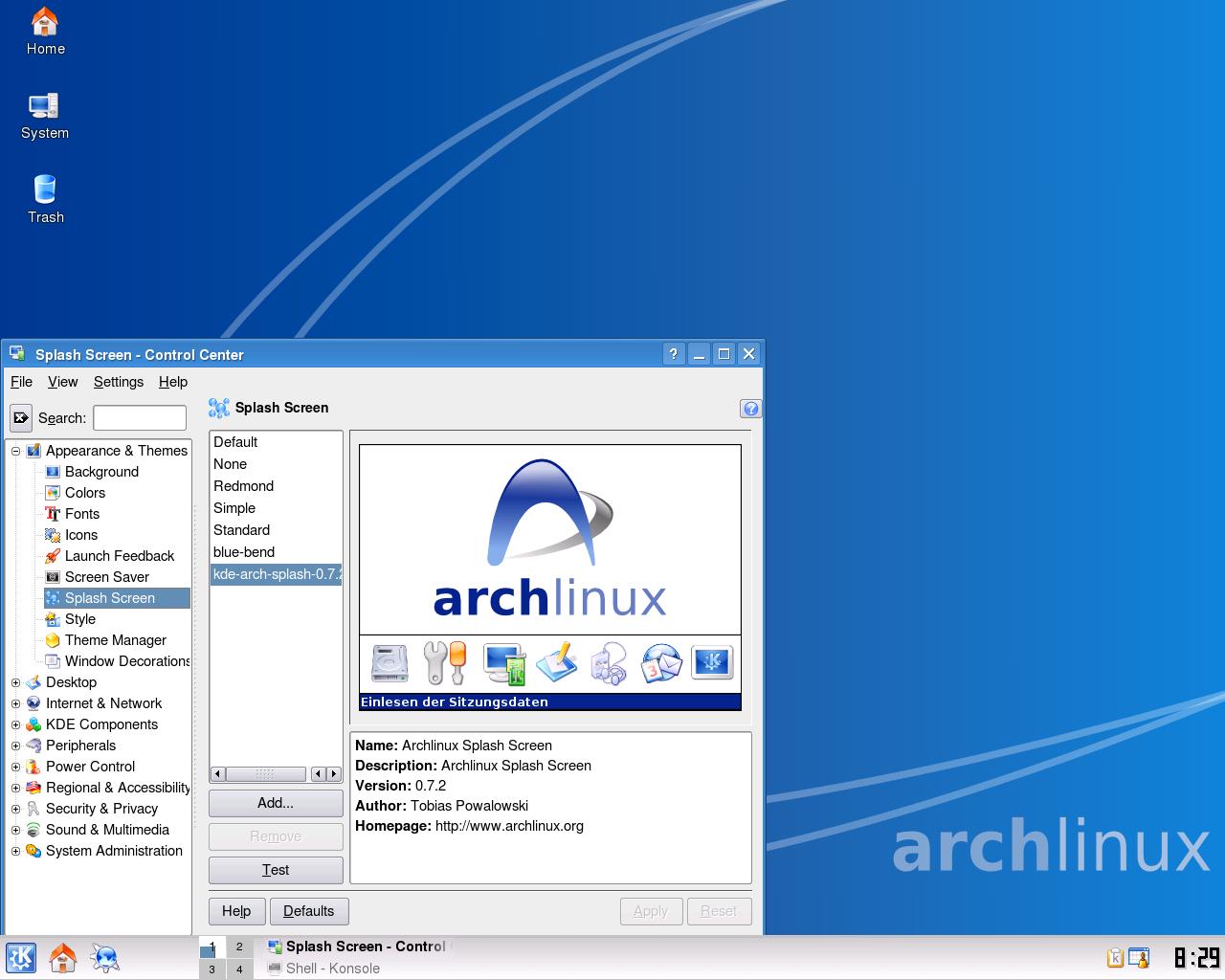Expand the Security & Privacy category
Screen dimensions: 1225x980
click(15, 809)
